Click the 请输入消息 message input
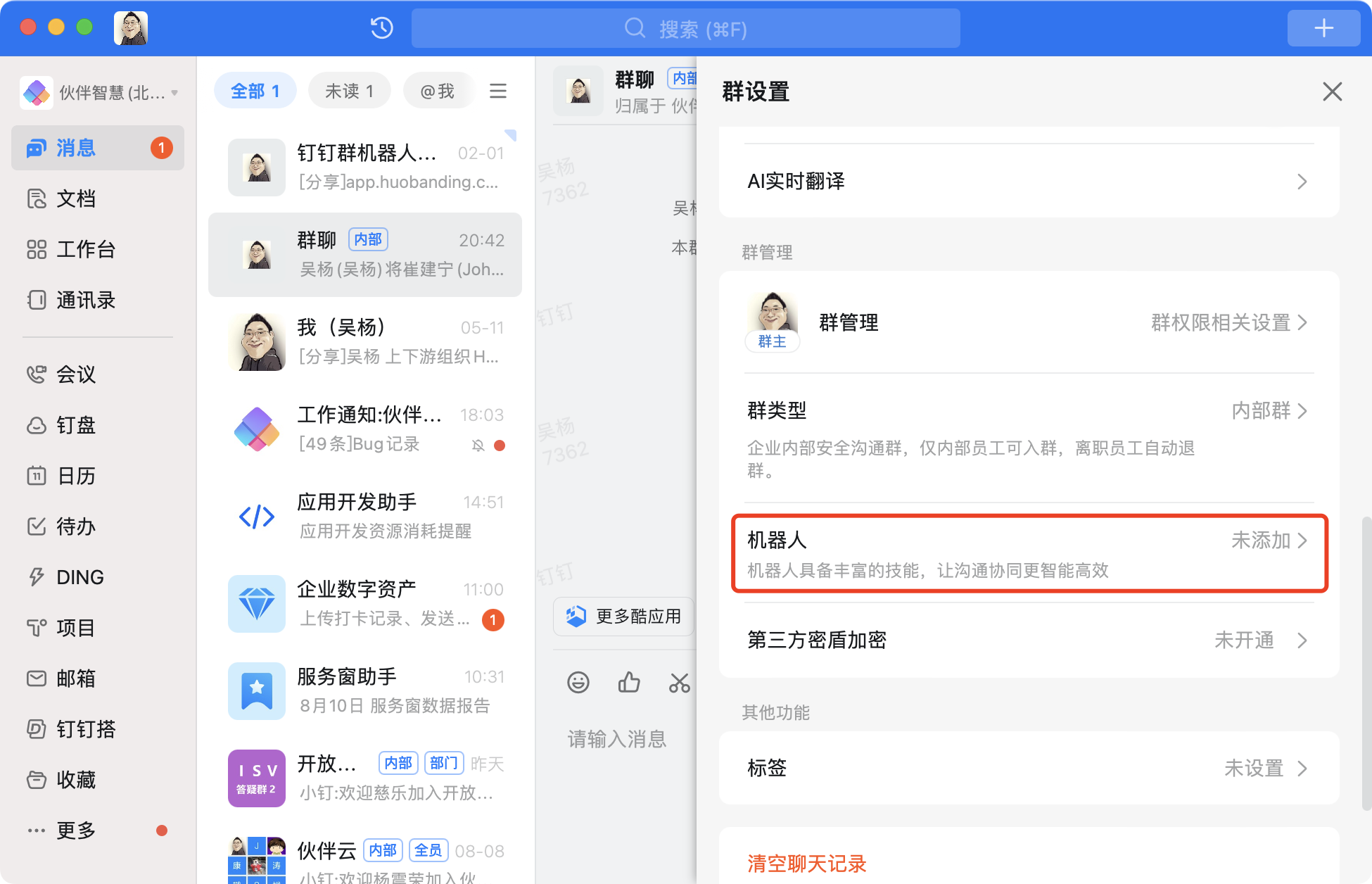The height and width of the screenshot is (884, 1372). (x=617, y=739)
